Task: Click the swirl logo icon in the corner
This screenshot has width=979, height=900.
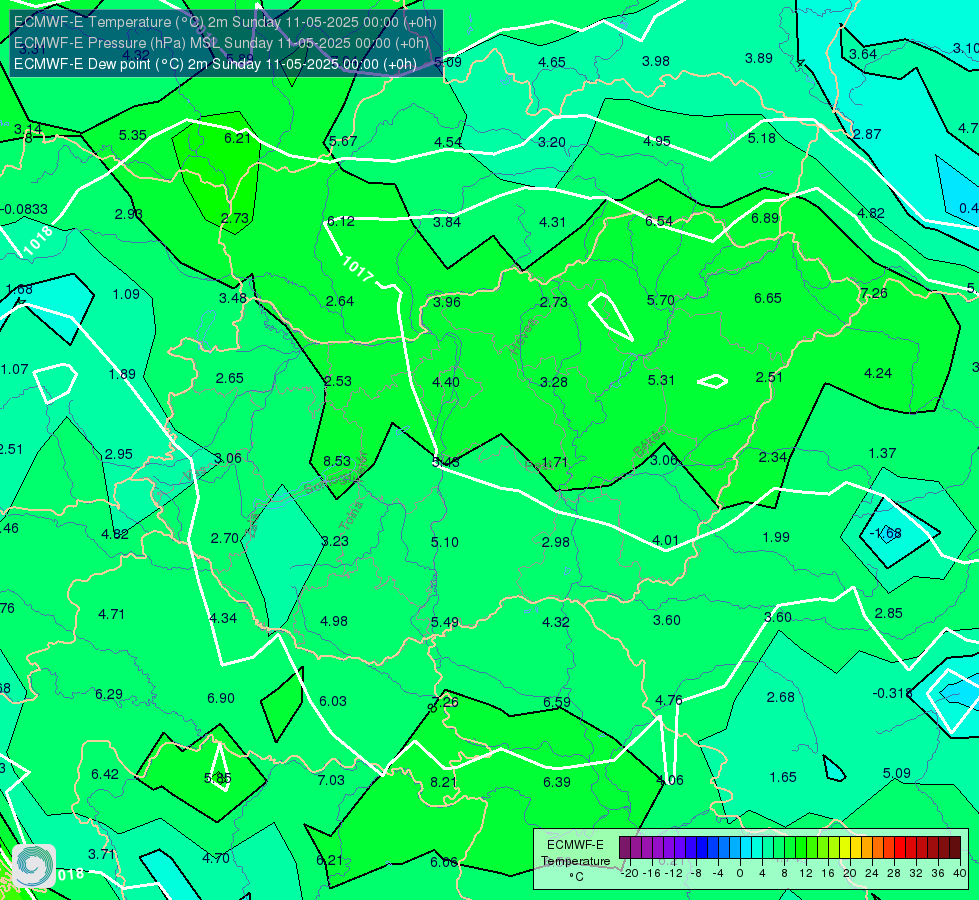Action: (34, 866)
